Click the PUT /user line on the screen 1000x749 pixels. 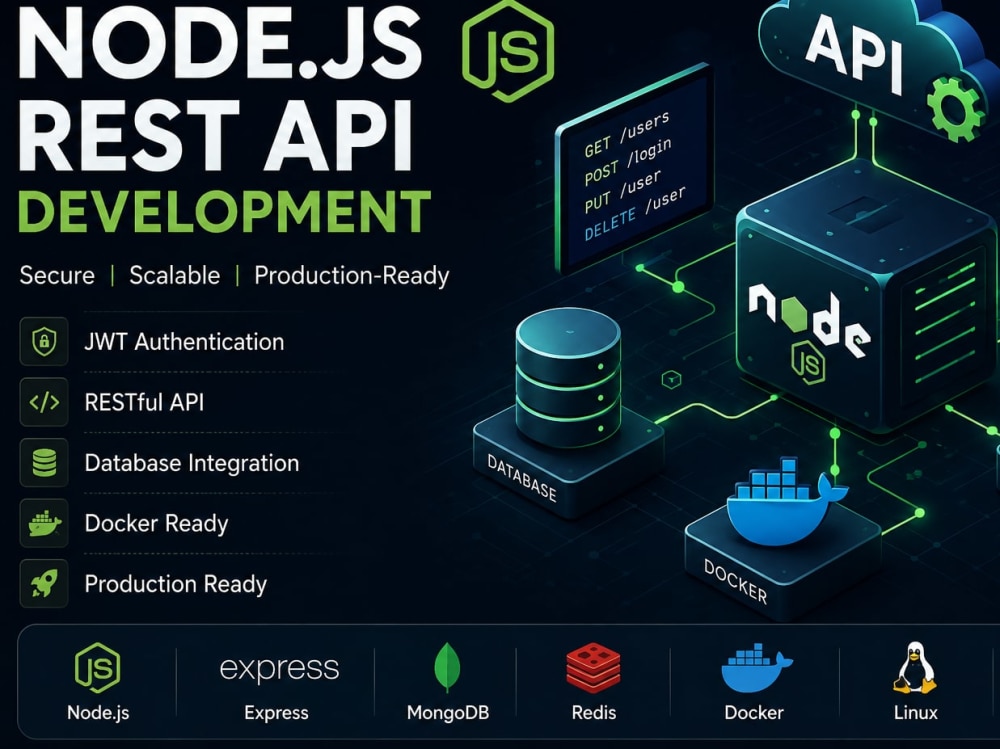click(x=622, y=191)
